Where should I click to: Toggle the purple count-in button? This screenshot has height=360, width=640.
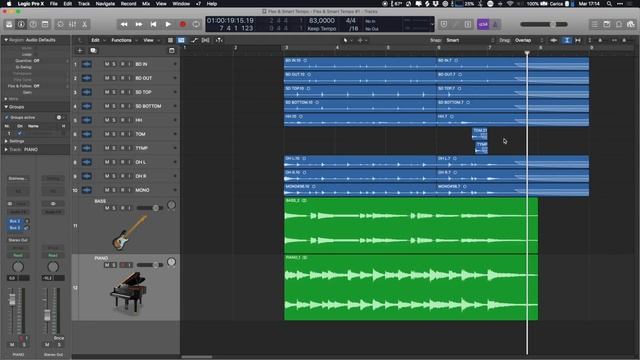click(483, 24)
